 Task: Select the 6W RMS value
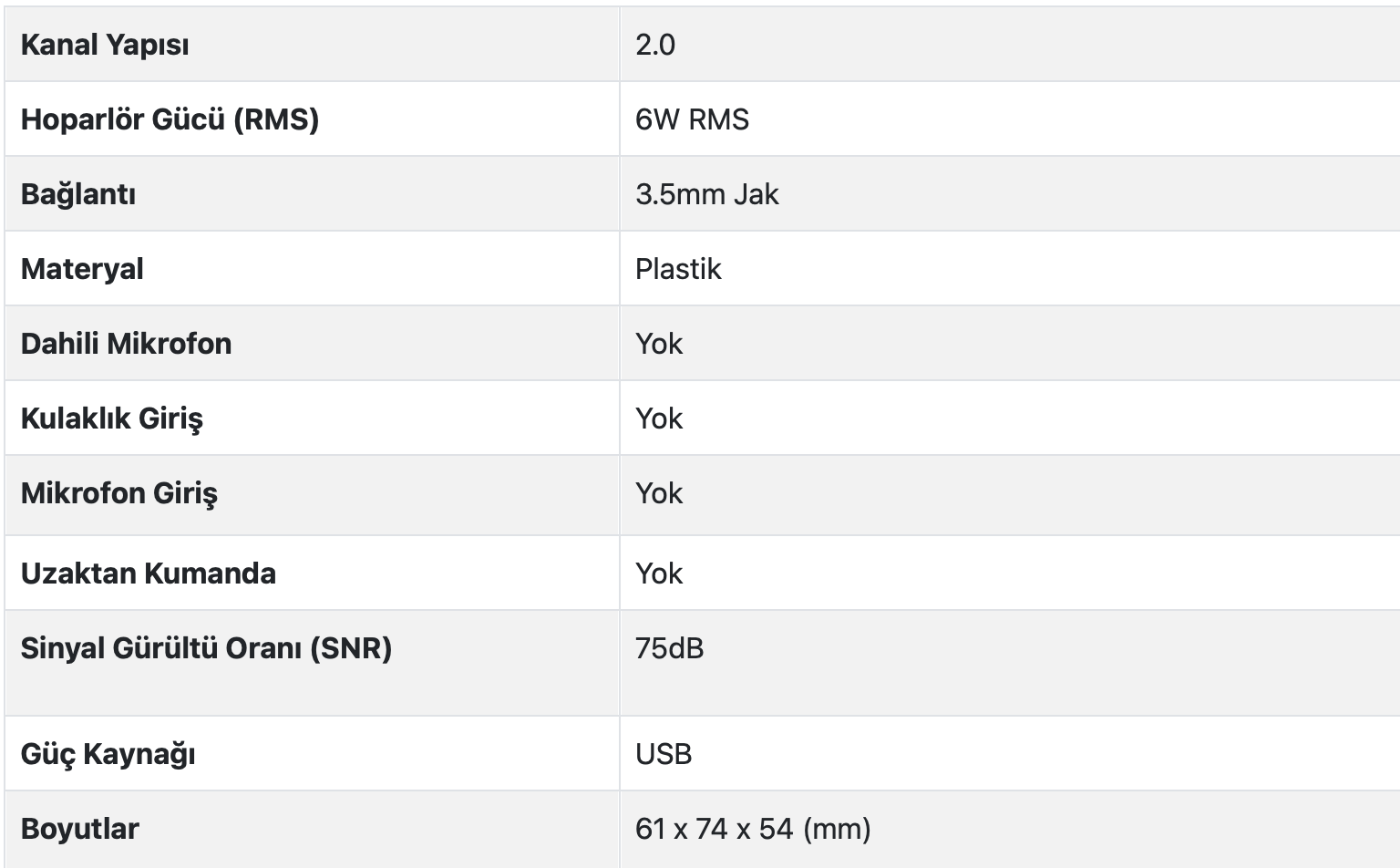point(692,119)
